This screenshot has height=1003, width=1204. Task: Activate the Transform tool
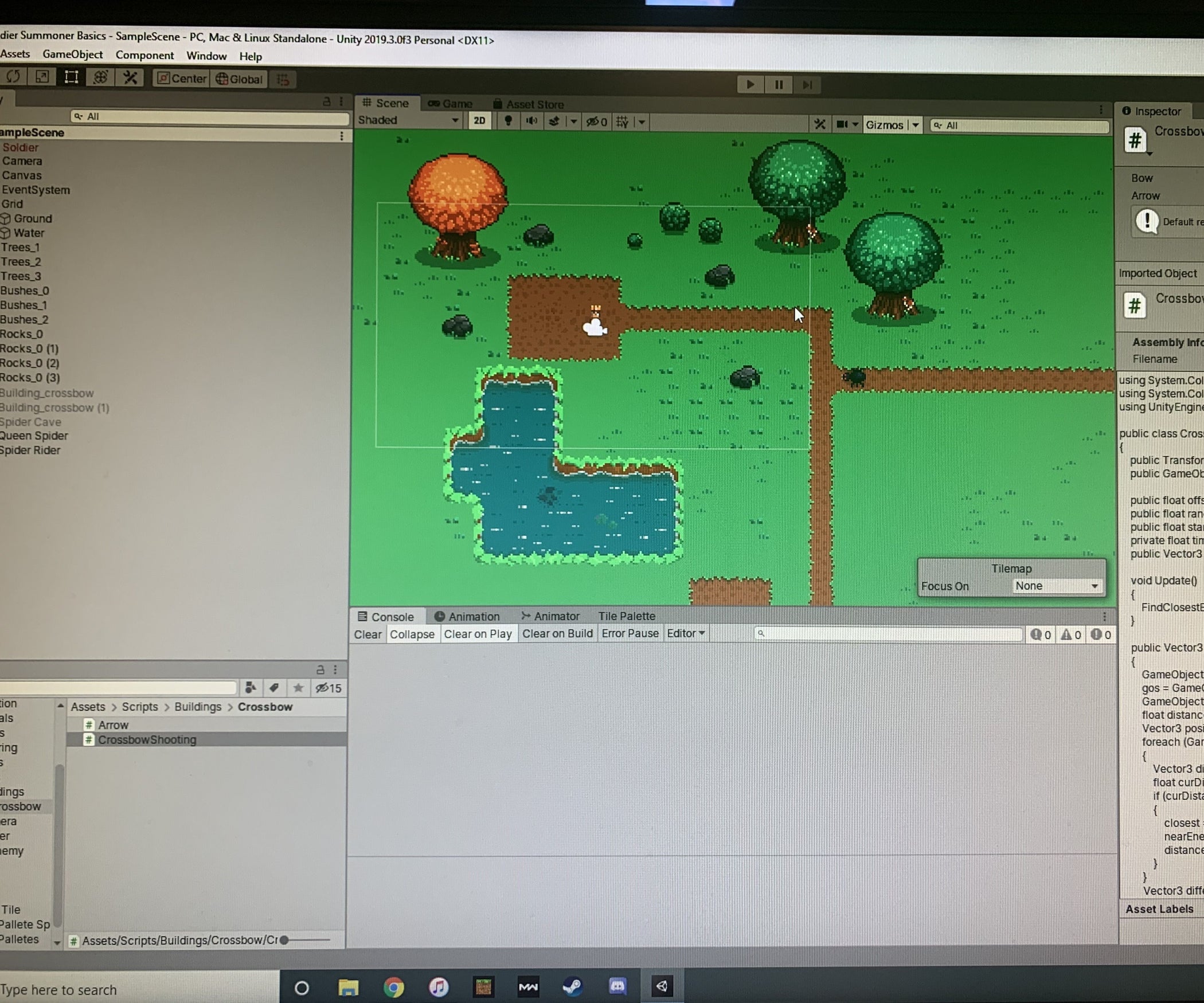click(101, 79)
